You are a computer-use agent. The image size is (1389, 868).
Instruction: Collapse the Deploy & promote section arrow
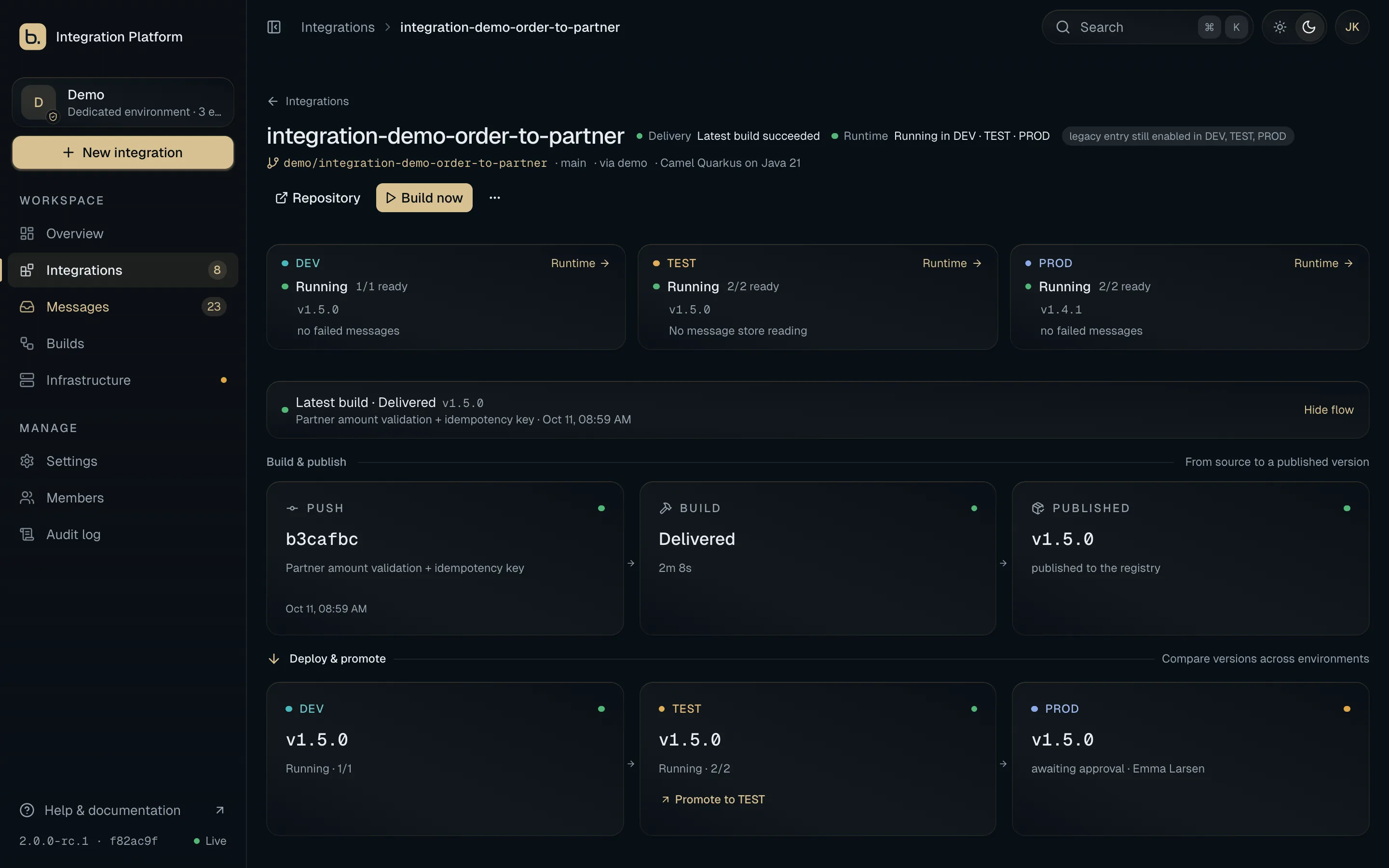pyautogui.click(x=274, y=658)
